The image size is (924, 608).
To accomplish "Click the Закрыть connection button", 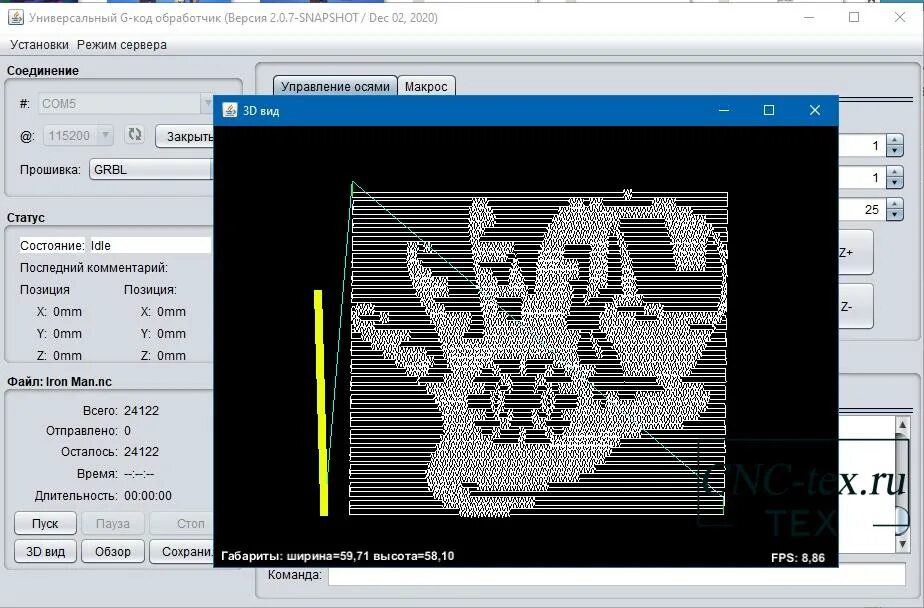I will pos(185,137).
